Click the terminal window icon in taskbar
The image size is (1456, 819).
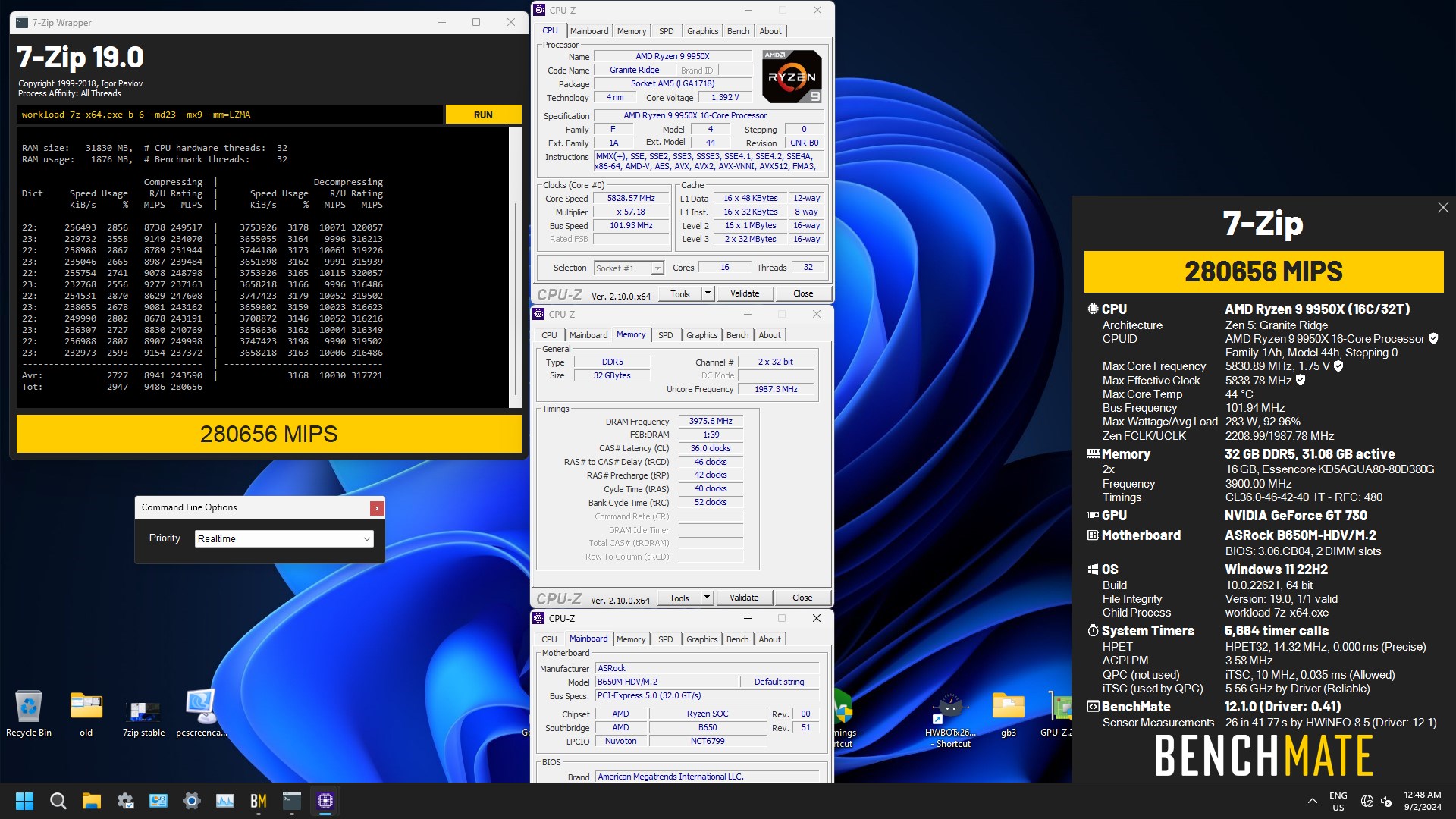tap(292, 801)
